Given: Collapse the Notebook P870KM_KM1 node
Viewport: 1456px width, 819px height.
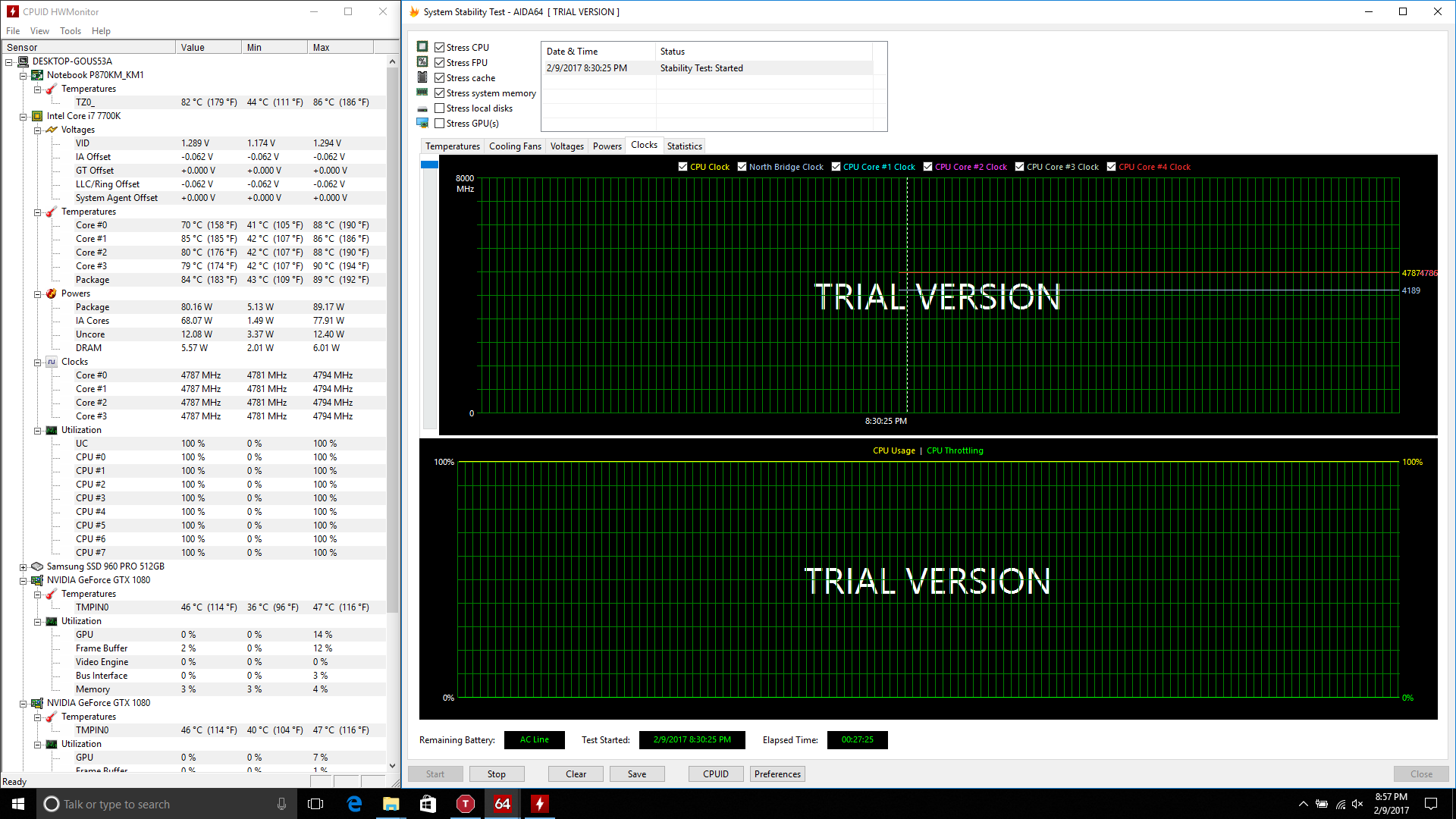Looking at the screenshot, I should pos(24,76).
